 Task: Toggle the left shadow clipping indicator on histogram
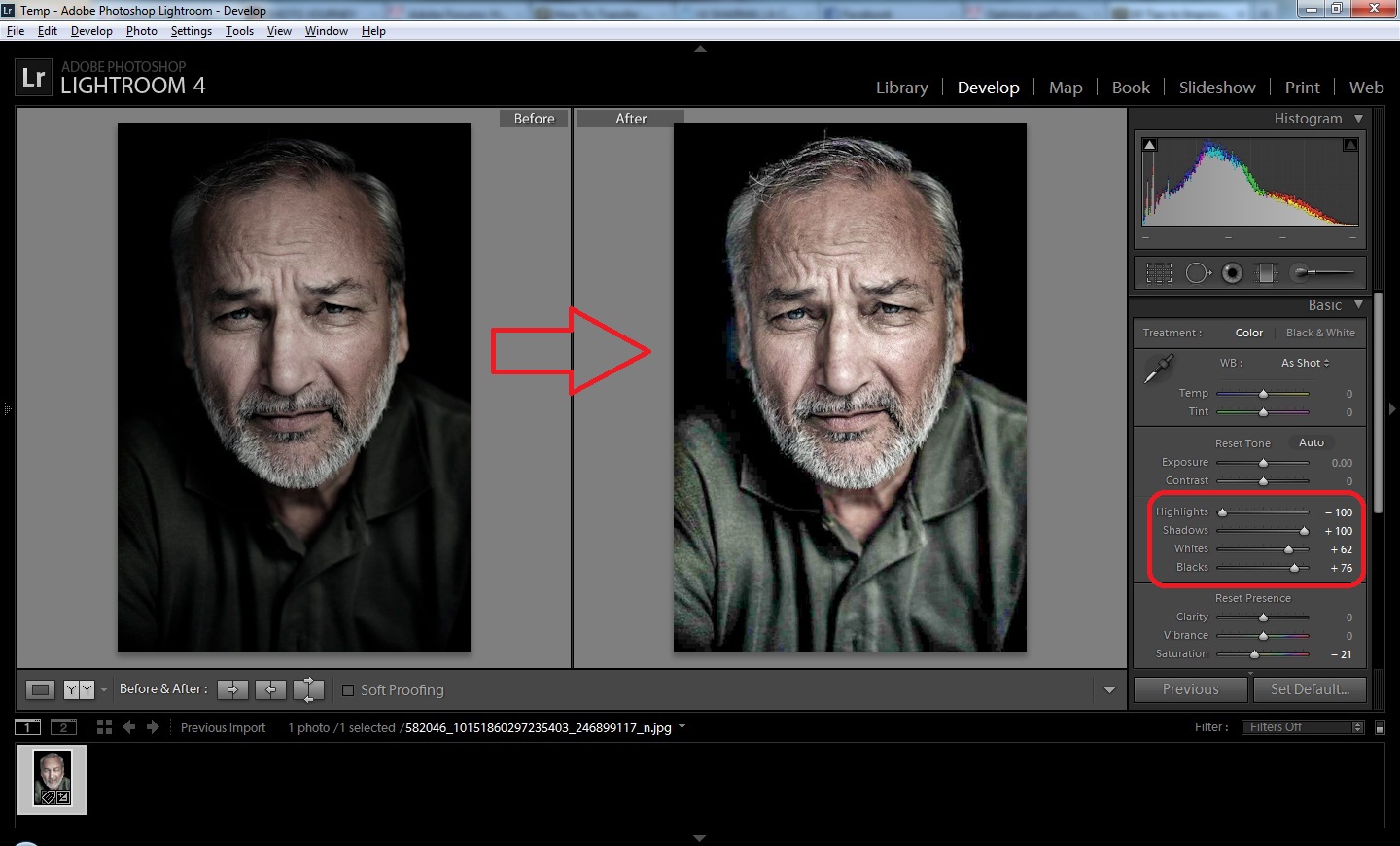pyautogui.click(x=1149, y=144)
